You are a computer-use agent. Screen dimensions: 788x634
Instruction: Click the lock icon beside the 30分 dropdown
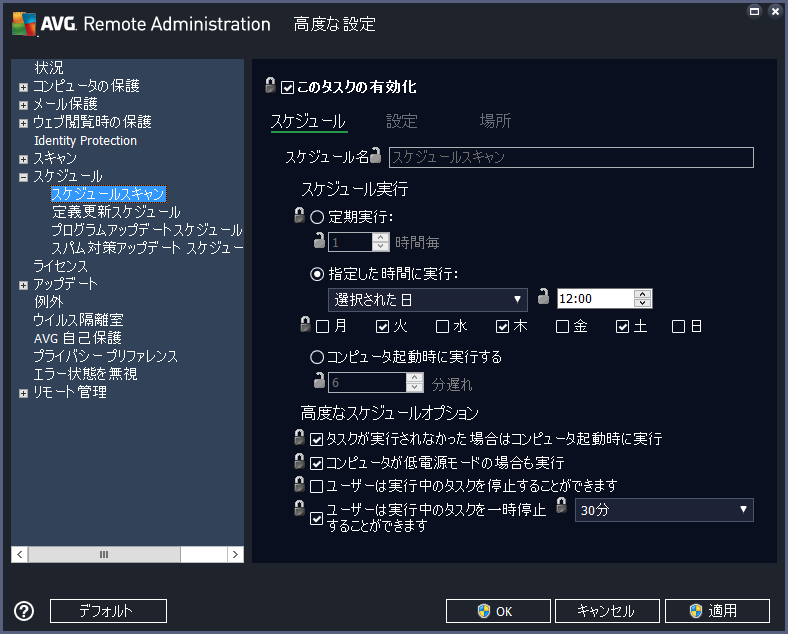pos(561,505)
